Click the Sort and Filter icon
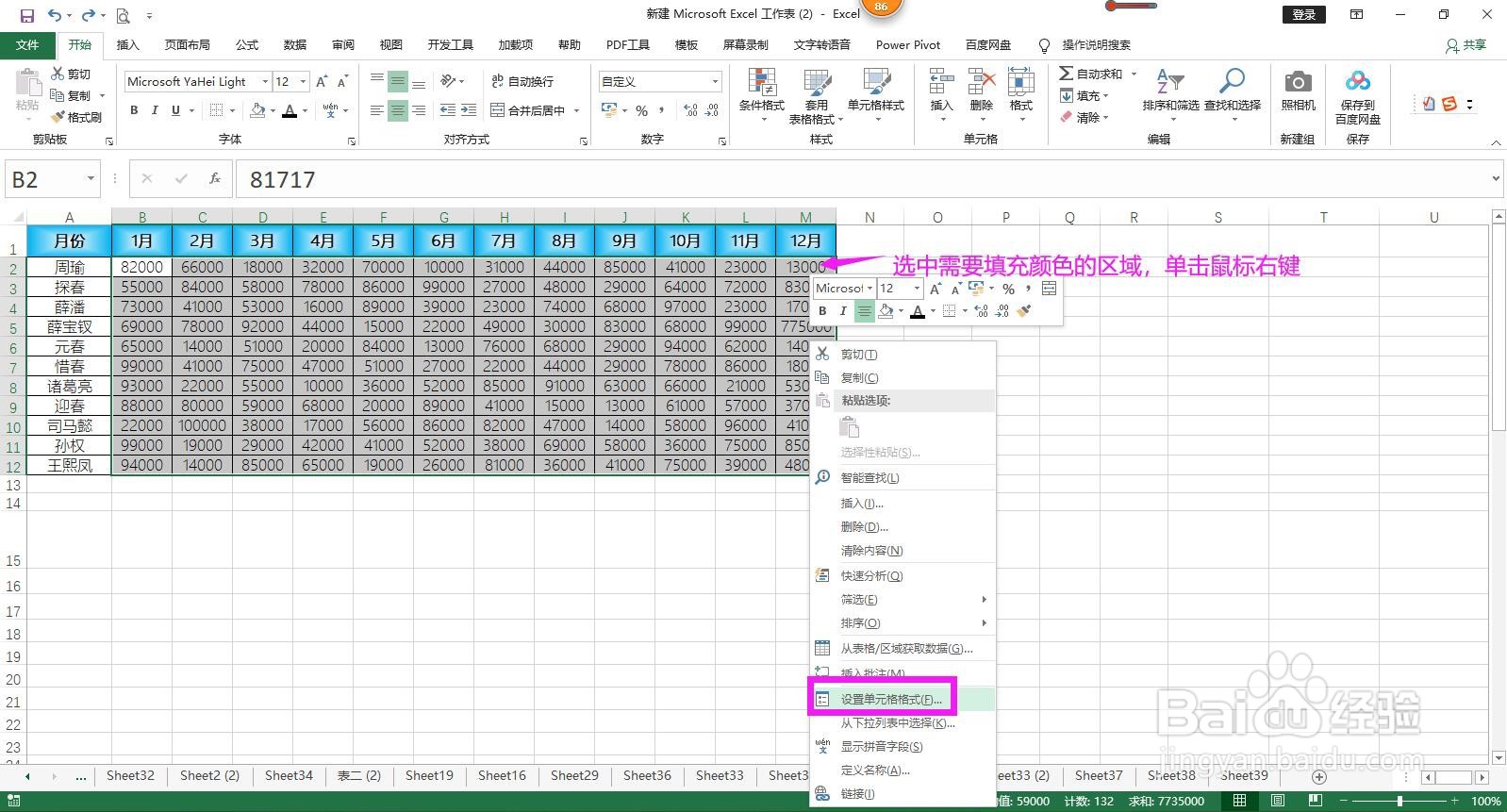 pos(1169,82)
